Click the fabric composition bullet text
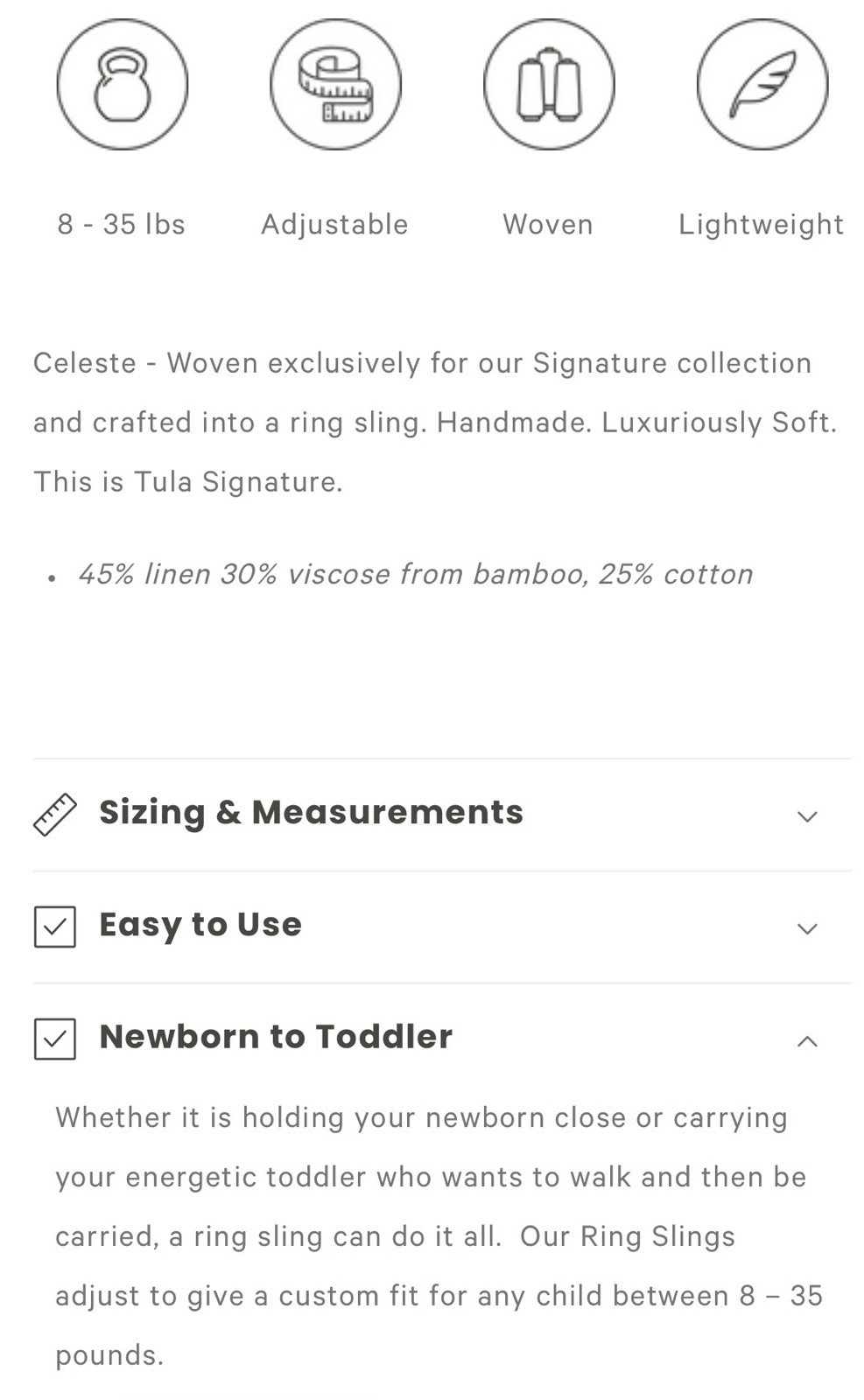 tap(416, 575)
